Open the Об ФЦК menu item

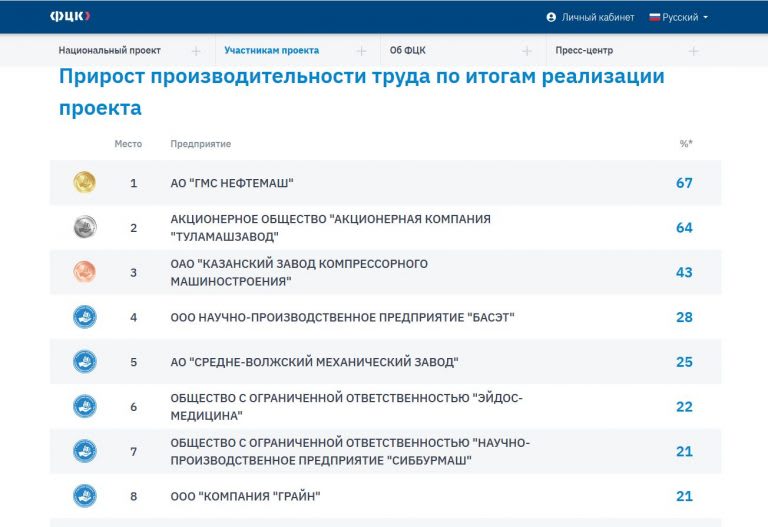point(410,51)
